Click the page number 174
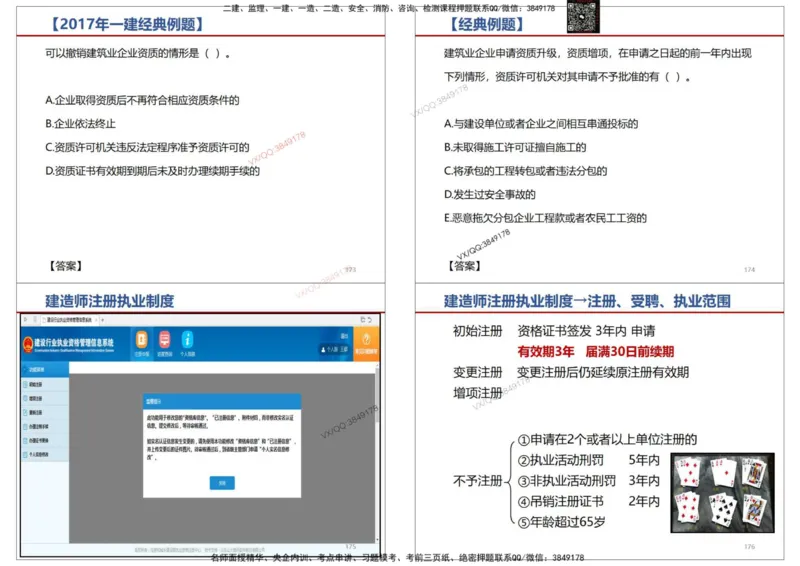Image resolution: width=800 pixels, height=566 pixels. click(x=749, y=269)
